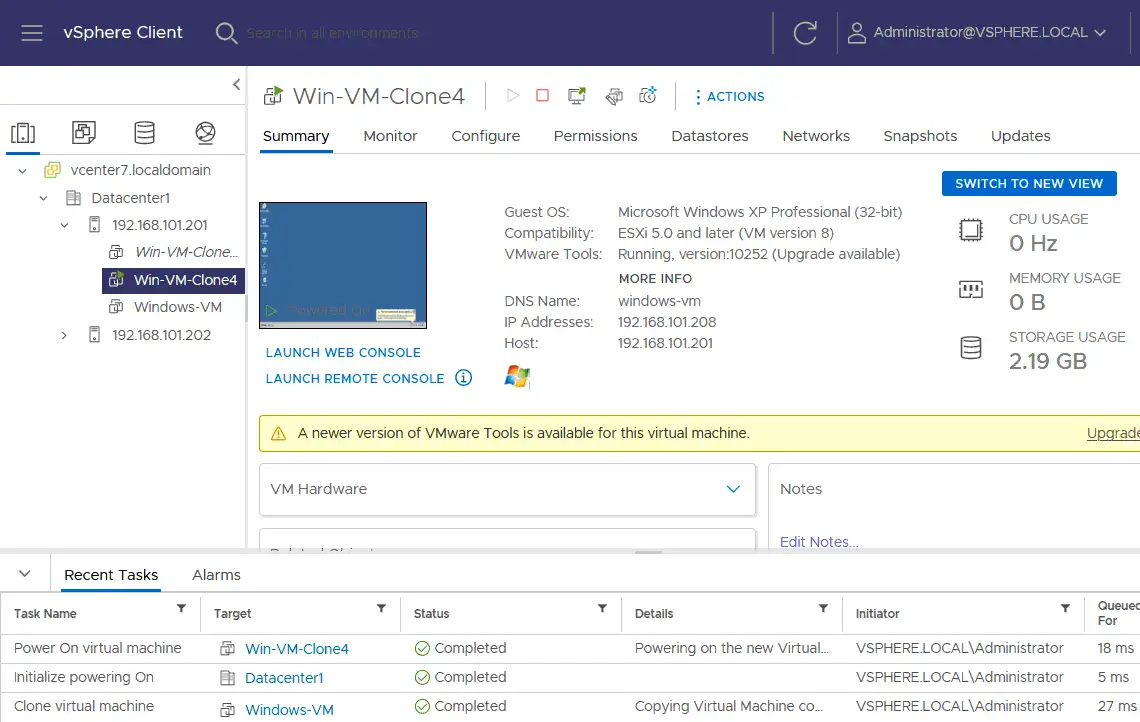Click the Take Snapshot toolbar icon
Screen dimensions: 1140x722
[648, 95]
